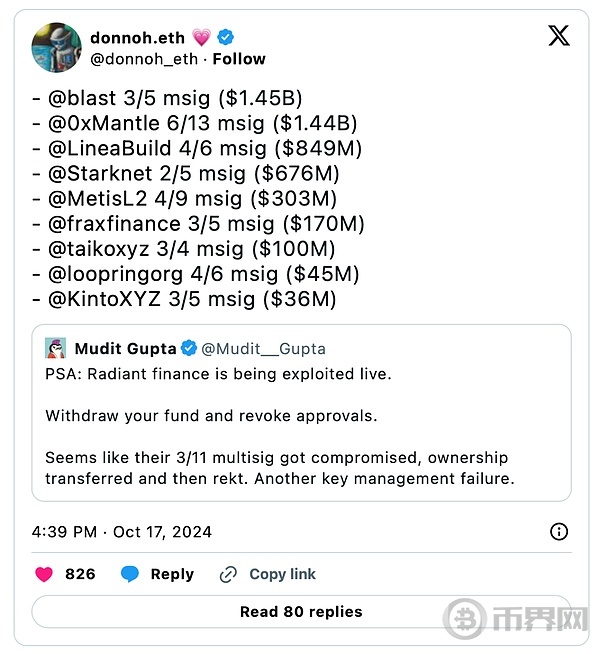
Task: Open Mudit Gupta's small avatar
Action: click(56, 348)
